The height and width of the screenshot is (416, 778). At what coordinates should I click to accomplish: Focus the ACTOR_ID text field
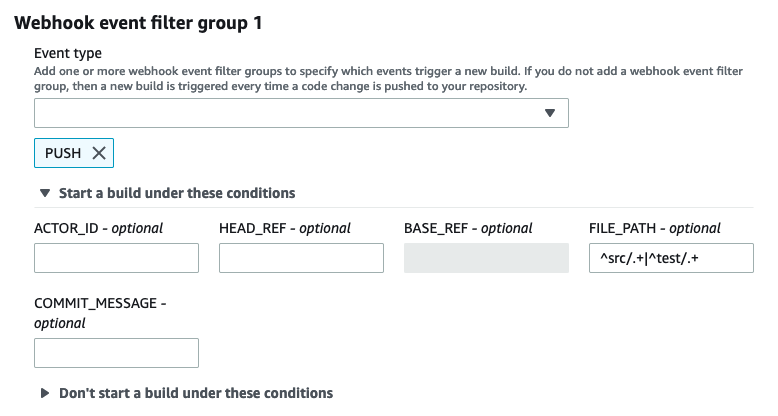pyautogui.click(x=116, y=258)
